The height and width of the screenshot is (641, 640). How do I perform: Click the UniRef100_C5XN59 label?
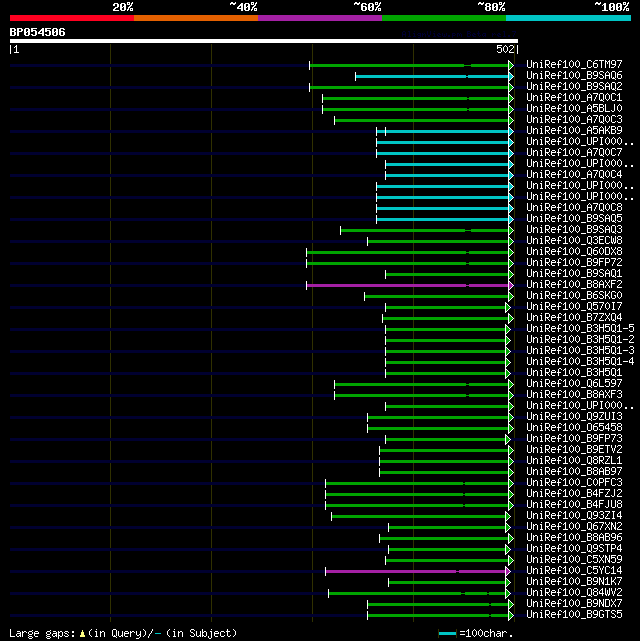[574, 560]
